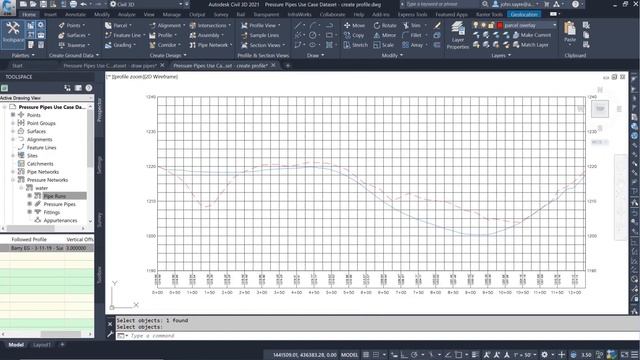640x360 pixels.
Task: Expand the Pressure Pipes tree node
Action: [x=29, y=204]
